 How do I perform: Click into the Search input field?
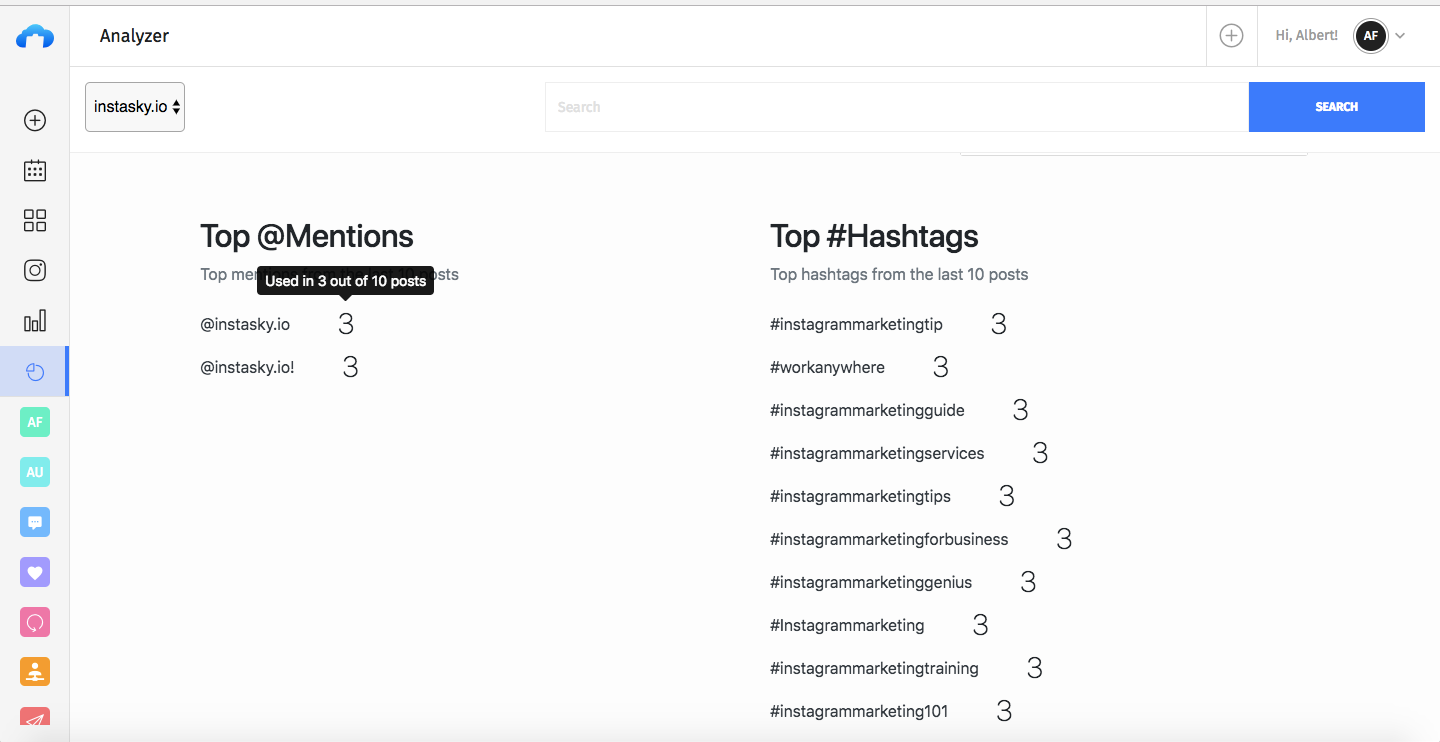[x=896, y=107]
